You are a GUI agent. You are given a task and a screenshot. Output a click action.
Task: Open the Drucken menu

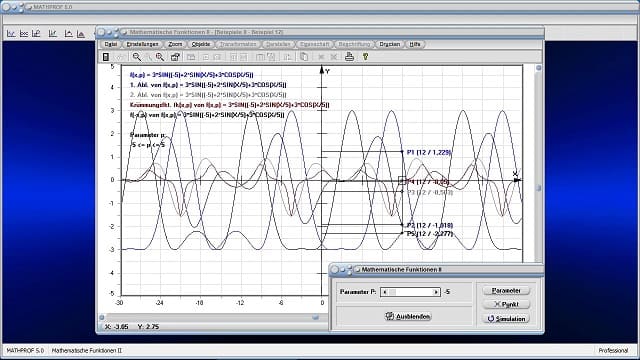click(x=389, y=44)
